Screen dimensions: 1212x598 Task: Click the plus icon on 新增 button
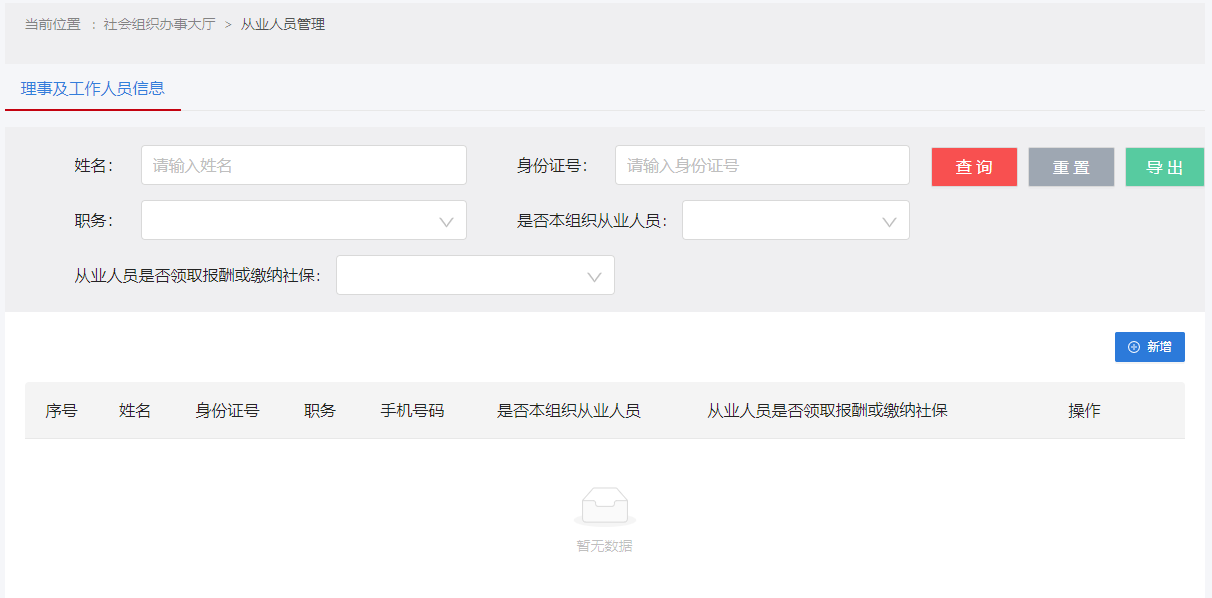[x=1133, y=347]
